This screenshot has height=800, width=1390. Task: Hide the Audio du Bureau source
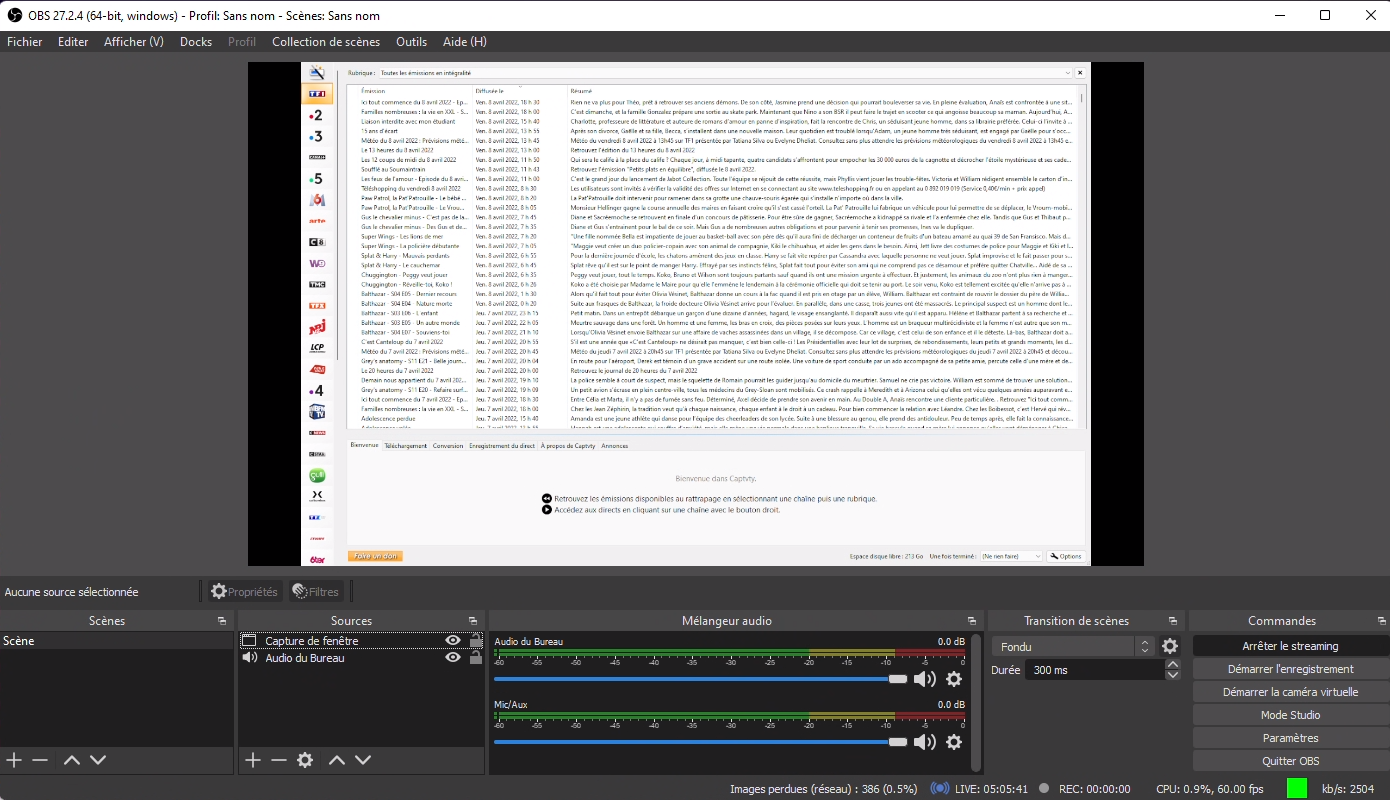(453, 658)
